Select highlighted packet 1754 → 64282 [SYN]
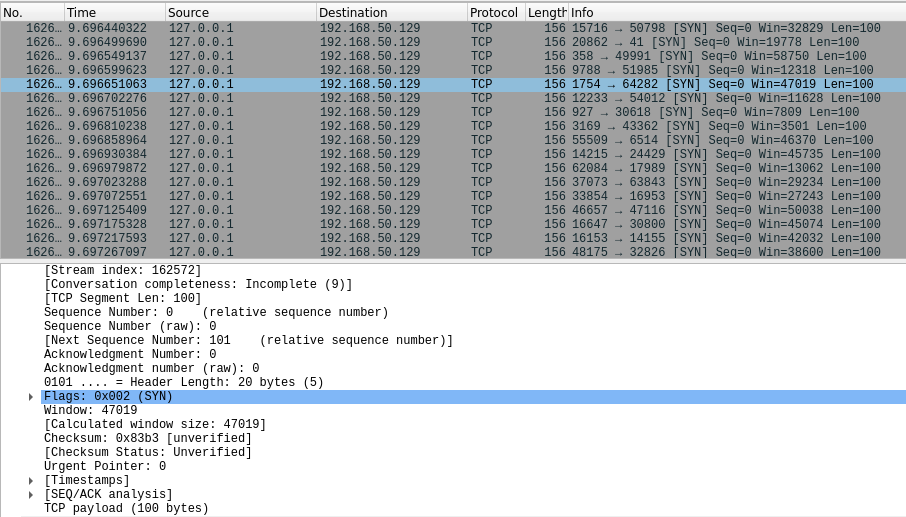This screenshot has height=517, width=906. pos(453,84)
